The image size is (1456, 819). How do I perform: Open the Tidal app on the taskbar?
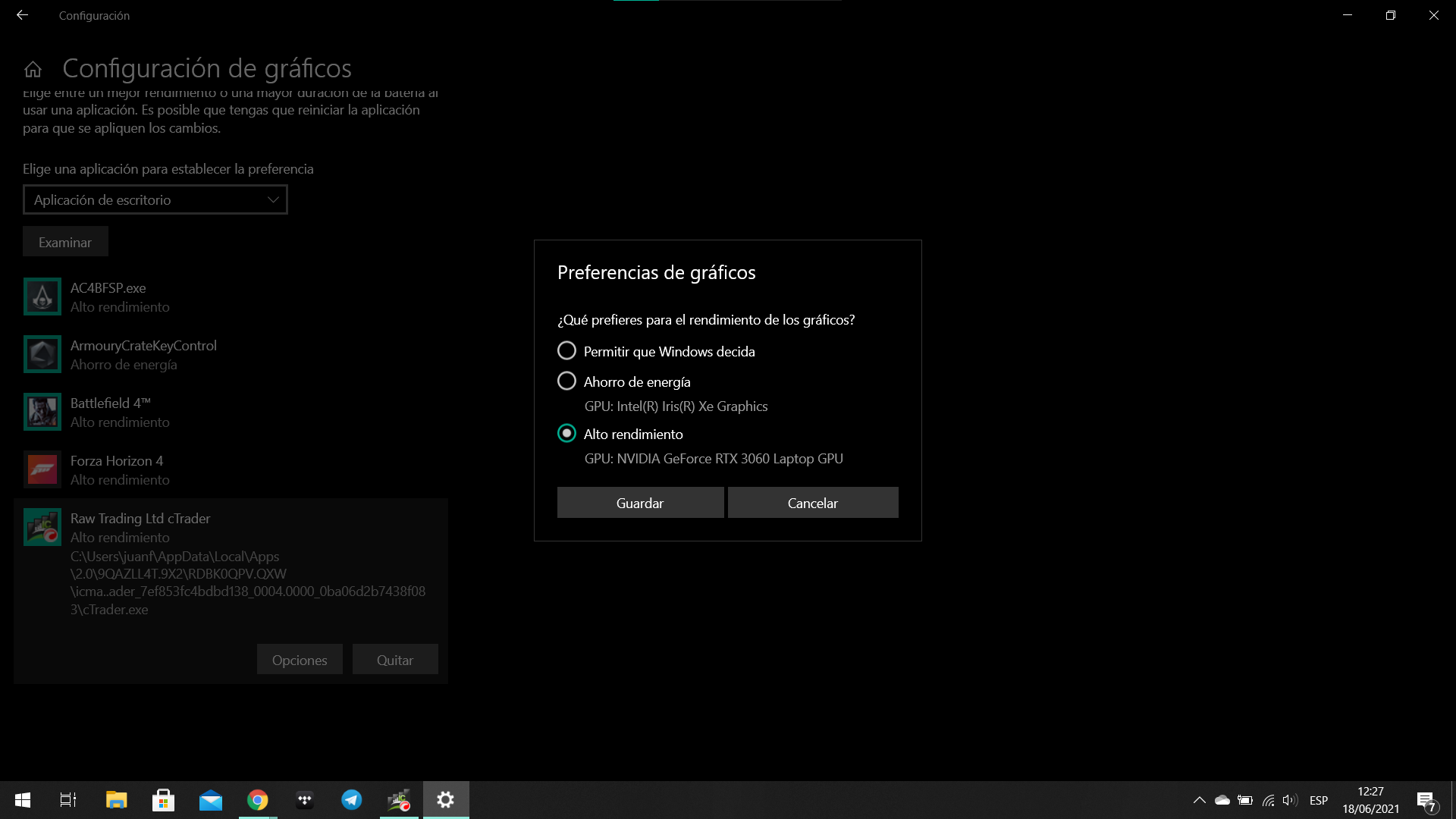coord(305,800)
